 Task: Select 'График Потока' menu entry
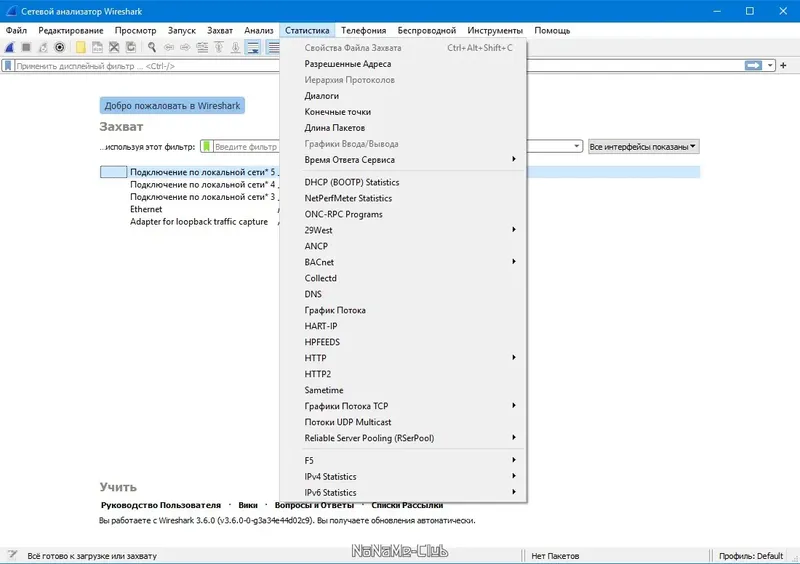click(403, 310)
